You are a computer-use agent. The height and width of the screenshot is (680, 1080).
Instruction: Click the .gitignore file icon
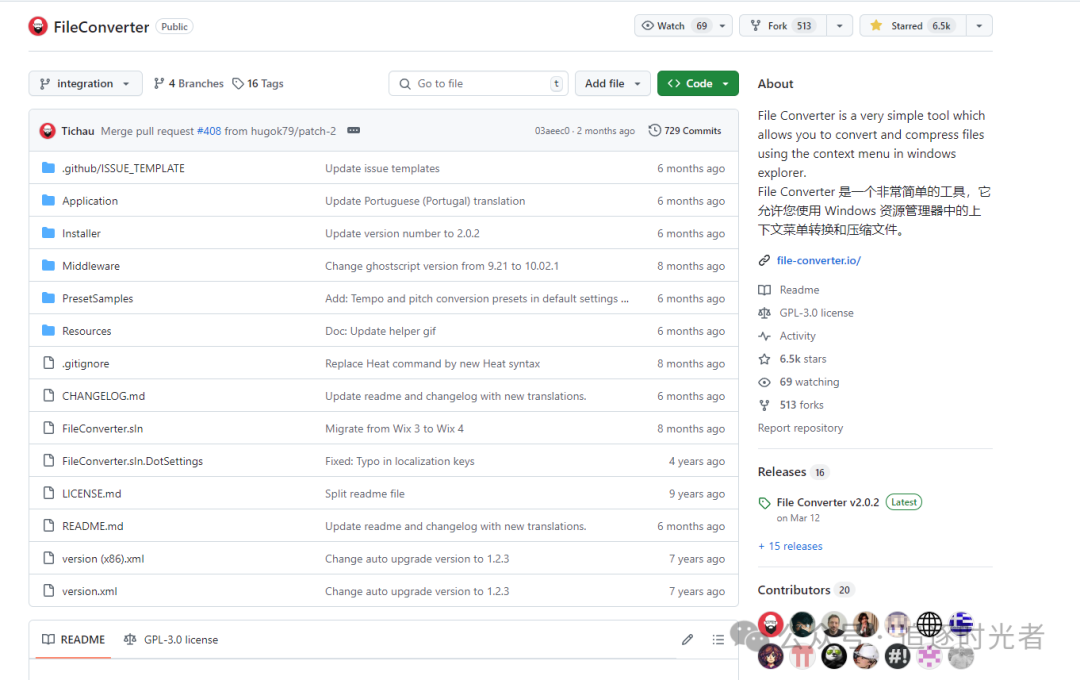[48, 362]
